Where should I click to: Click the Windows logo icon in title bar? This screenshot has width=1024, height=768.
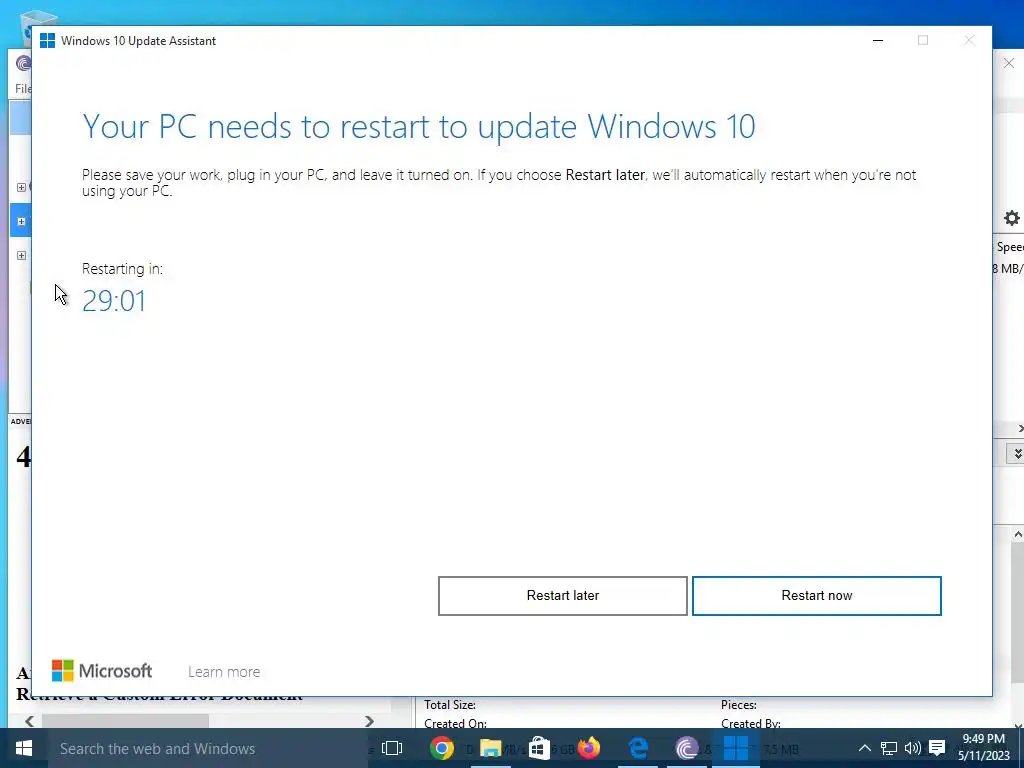coord(47,40)
